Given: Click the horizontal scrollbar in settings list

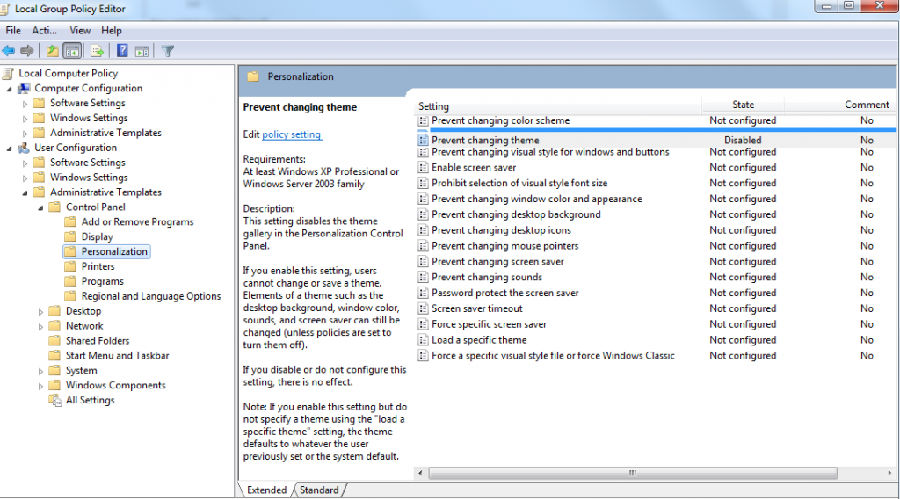Looking at the screenshot, I should pyautogui.click(x=632, y=471).
